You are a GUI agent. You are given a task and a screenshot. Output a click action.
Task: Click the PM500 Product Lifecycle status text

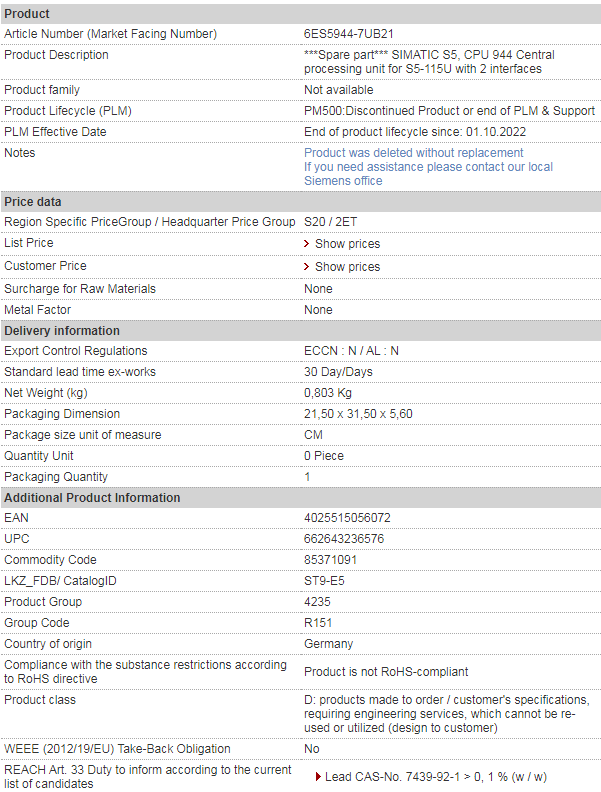point(449,111)
